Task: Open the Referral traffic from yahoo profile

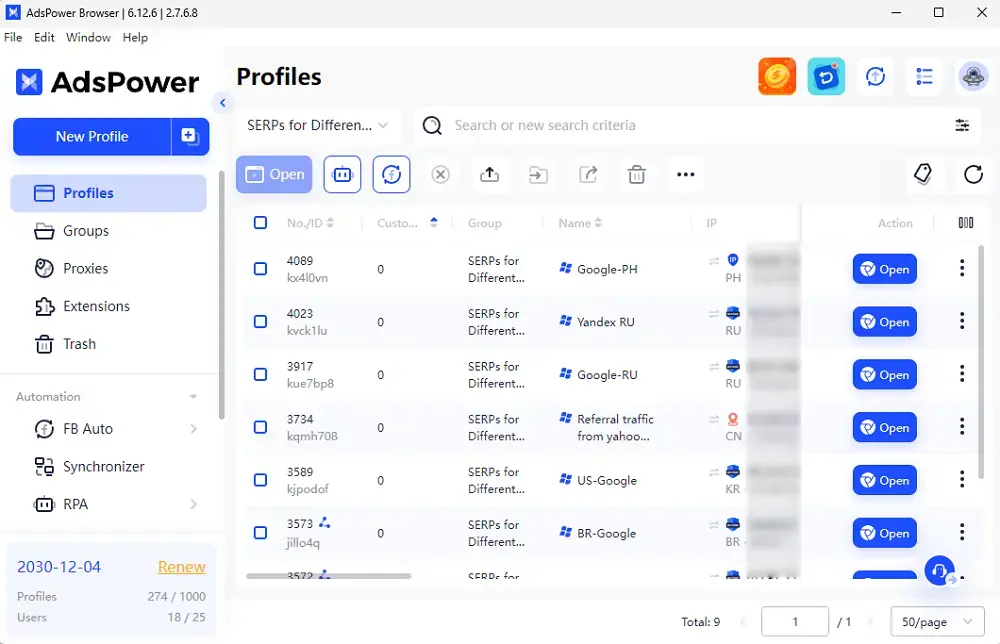Action: (x=885, y=427)
